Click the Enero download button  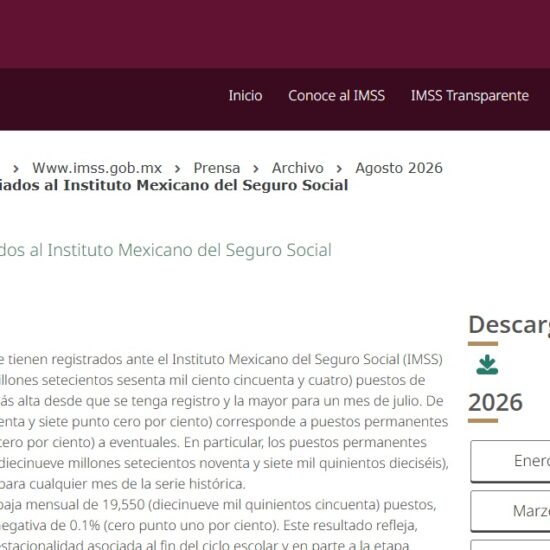[x=510, y=461]
